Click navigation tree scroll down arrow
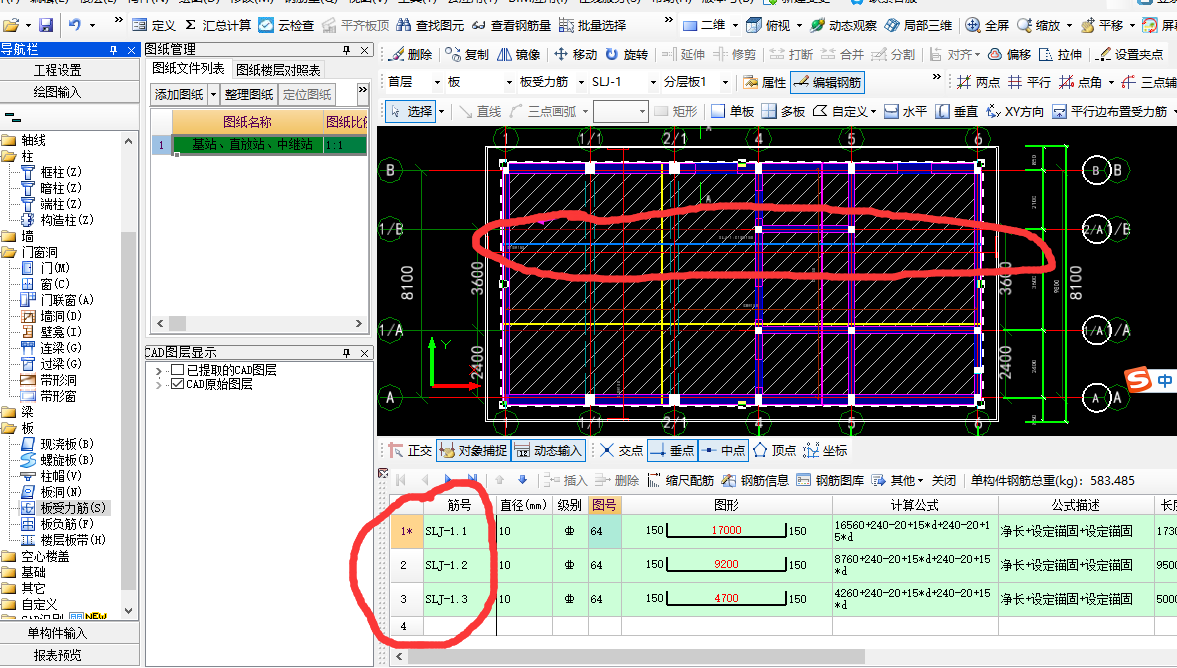This screenshot has width=1177, height=668. (128, 611)
